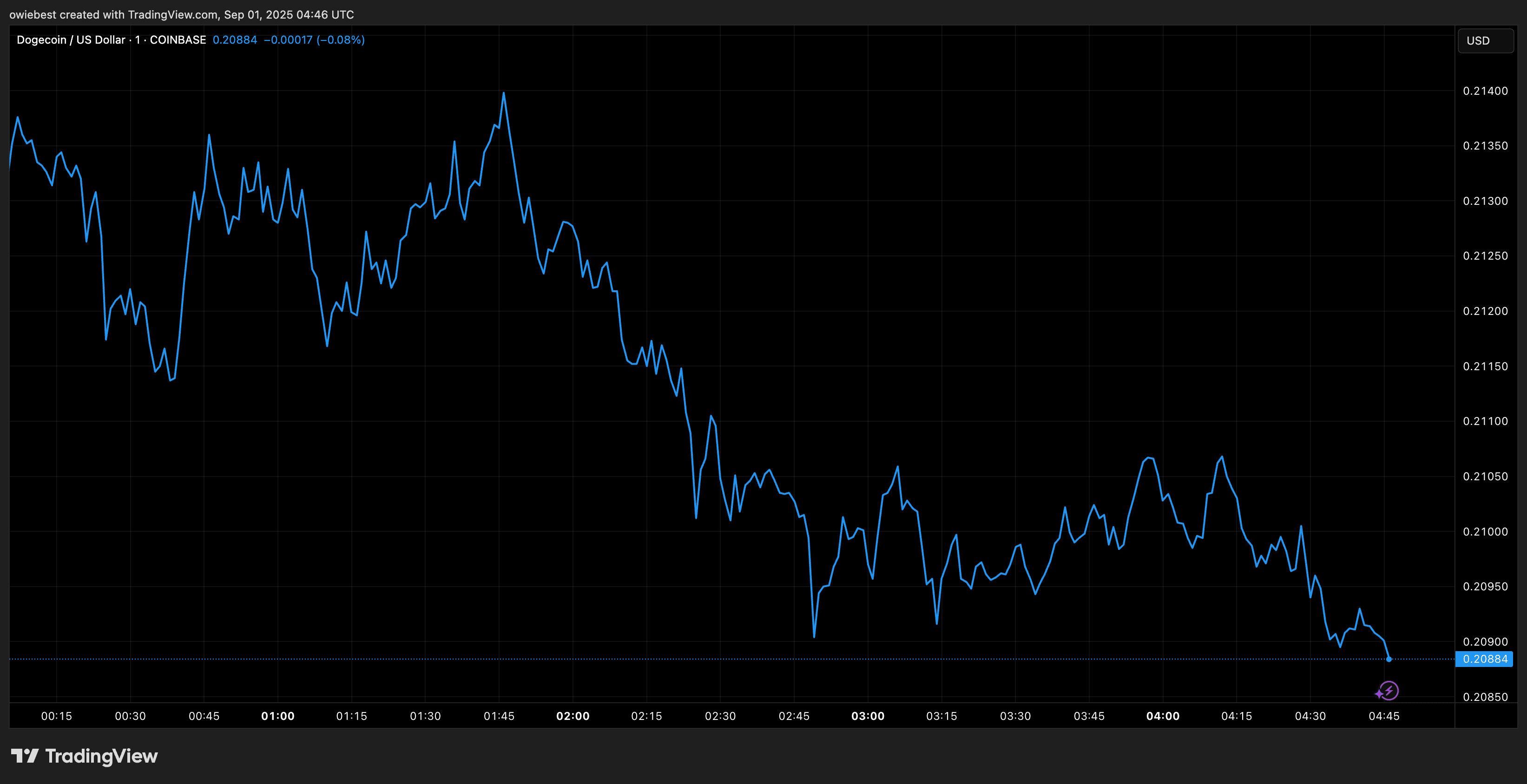
Task: Click the −0.00017 (−0.08%) change text
Action: pos(314,39)
